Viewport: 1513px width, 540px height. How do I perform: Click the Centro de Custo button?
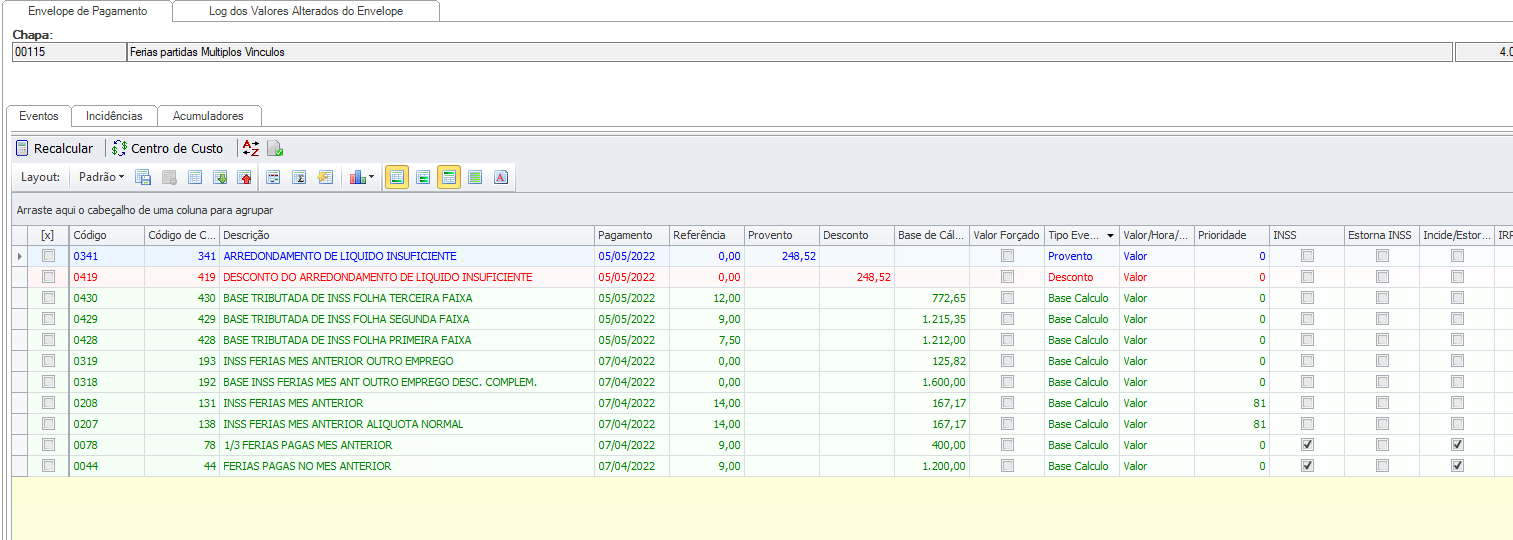coord(167,148)
